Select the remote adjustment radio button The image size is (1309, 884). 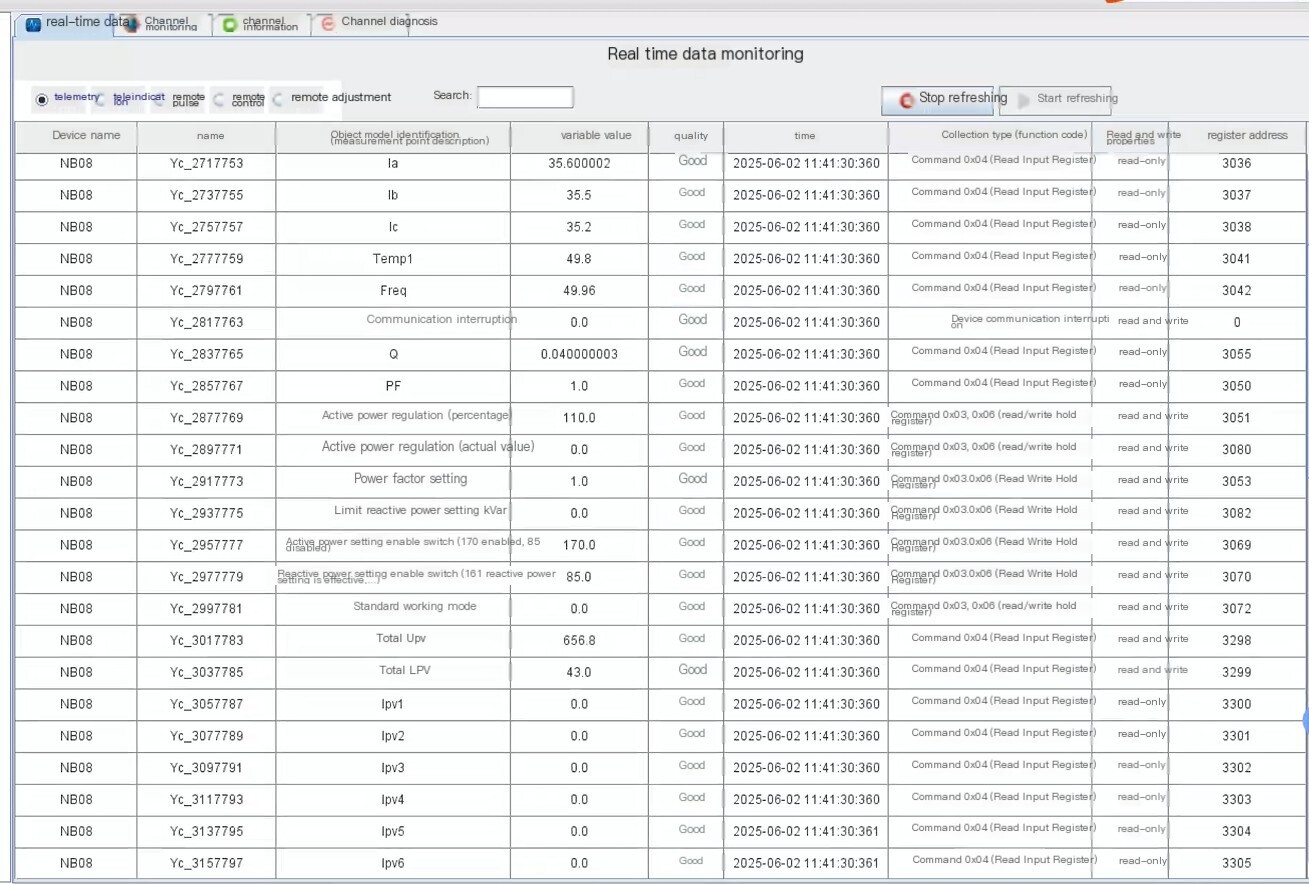tap(278, 99)
